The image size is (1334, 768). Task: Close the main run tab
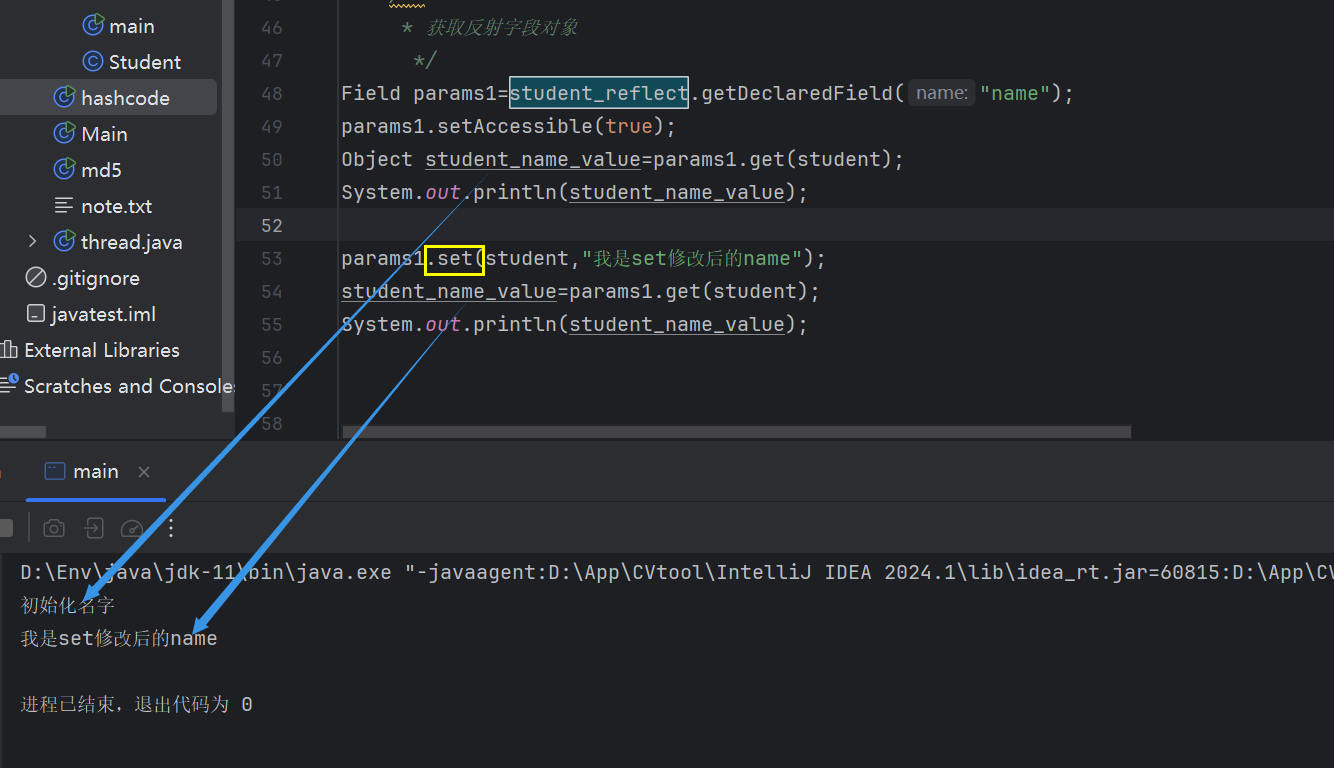(144, 472)
